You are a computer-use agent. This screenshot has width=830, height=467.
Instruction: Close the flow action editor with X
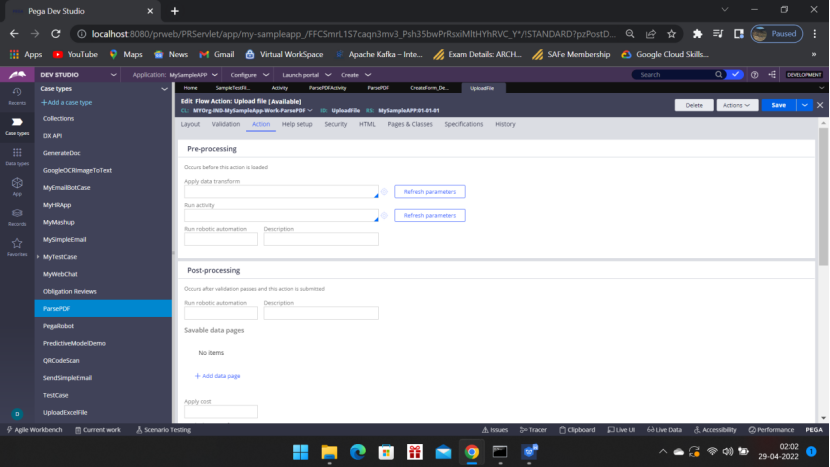tap(820, 105)
